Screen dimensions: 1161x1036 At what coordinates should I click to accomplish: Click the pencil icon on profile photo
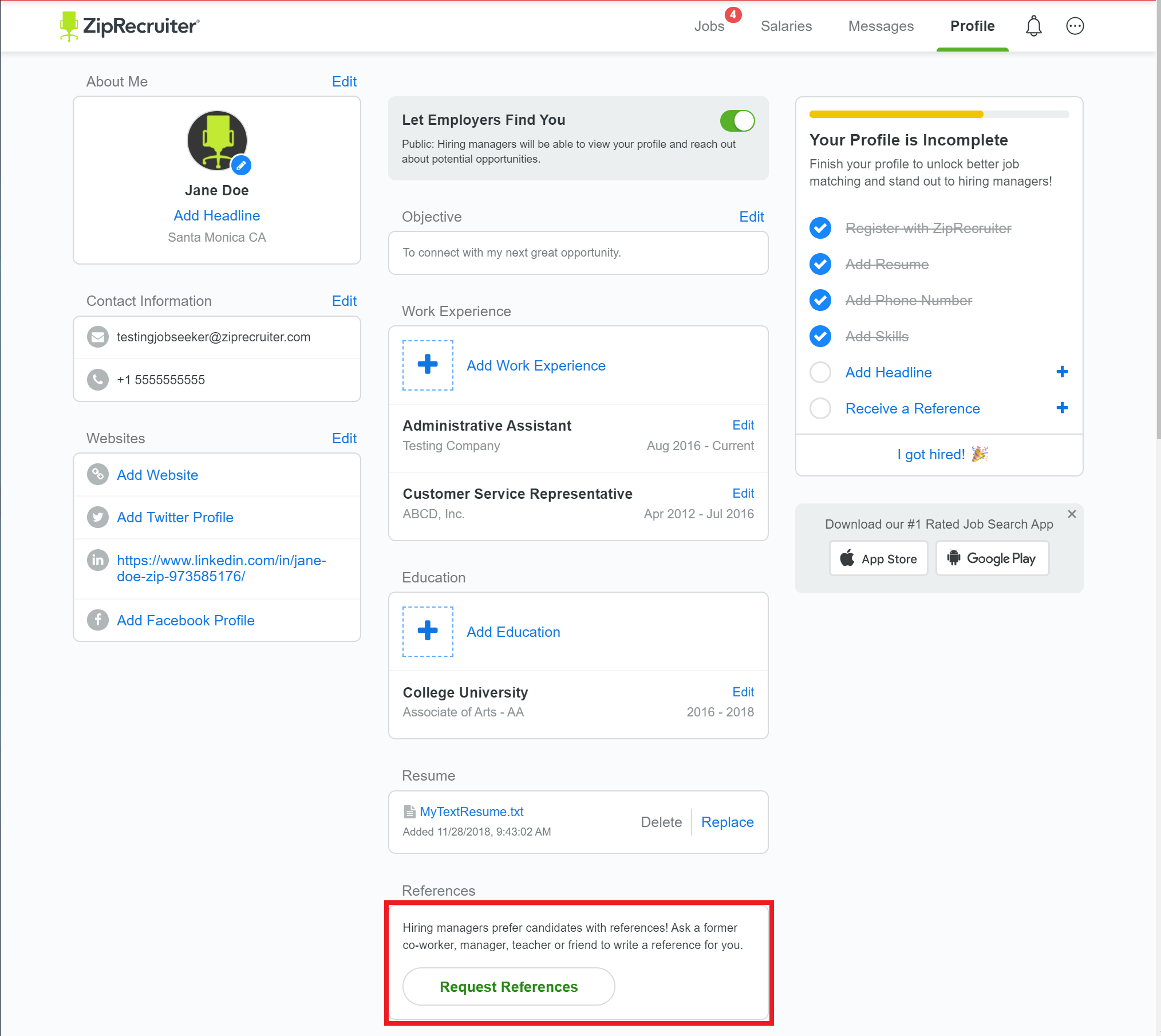[x=241, y=166]
